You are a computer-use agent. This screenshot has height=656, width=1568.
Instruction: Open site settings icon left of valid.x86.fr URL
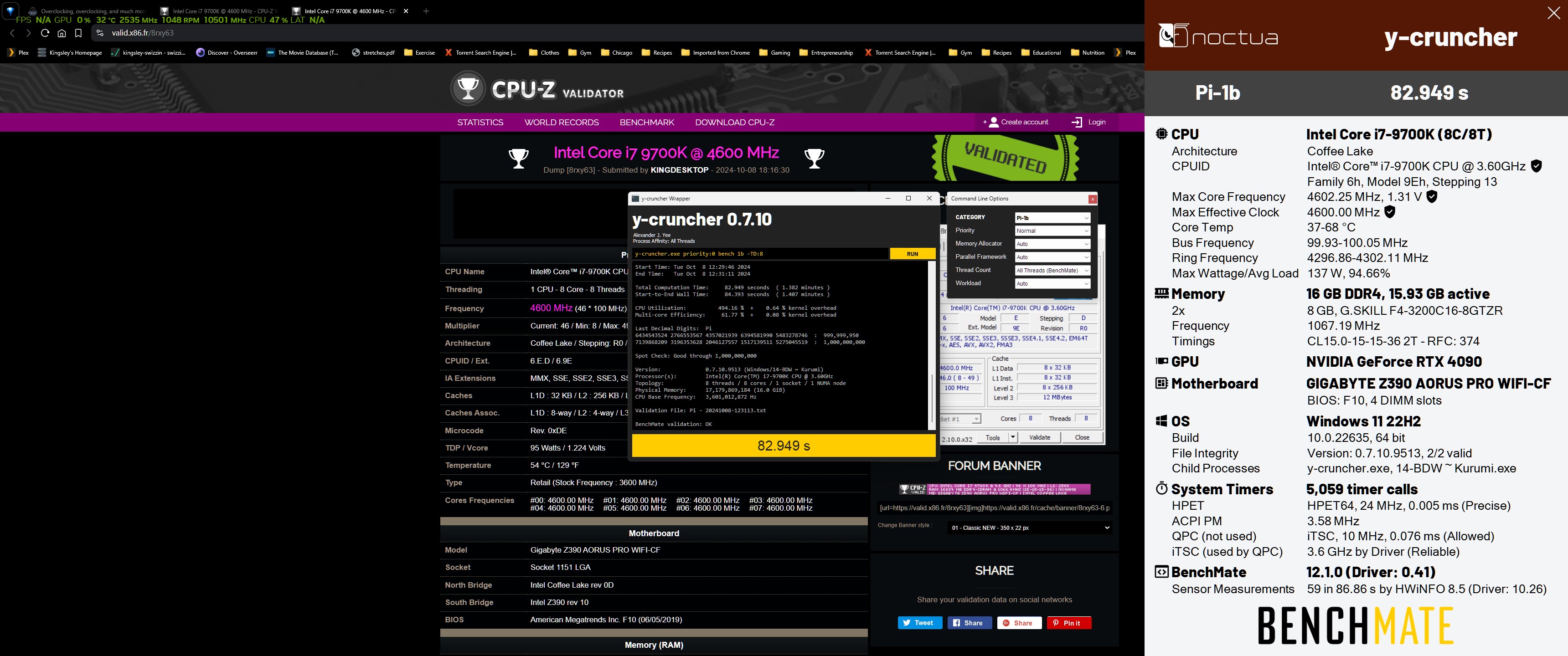100,33
